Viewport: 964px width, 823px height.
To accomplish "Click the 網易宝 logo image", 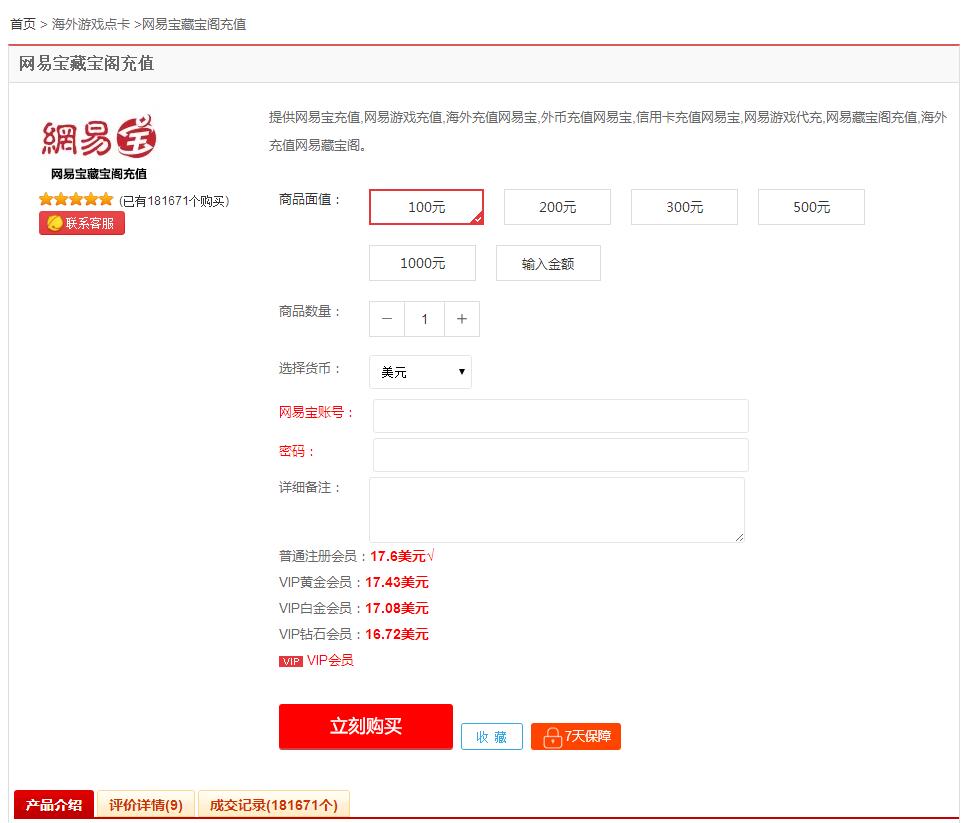I will pyautogui.click(x=99, y=140).
